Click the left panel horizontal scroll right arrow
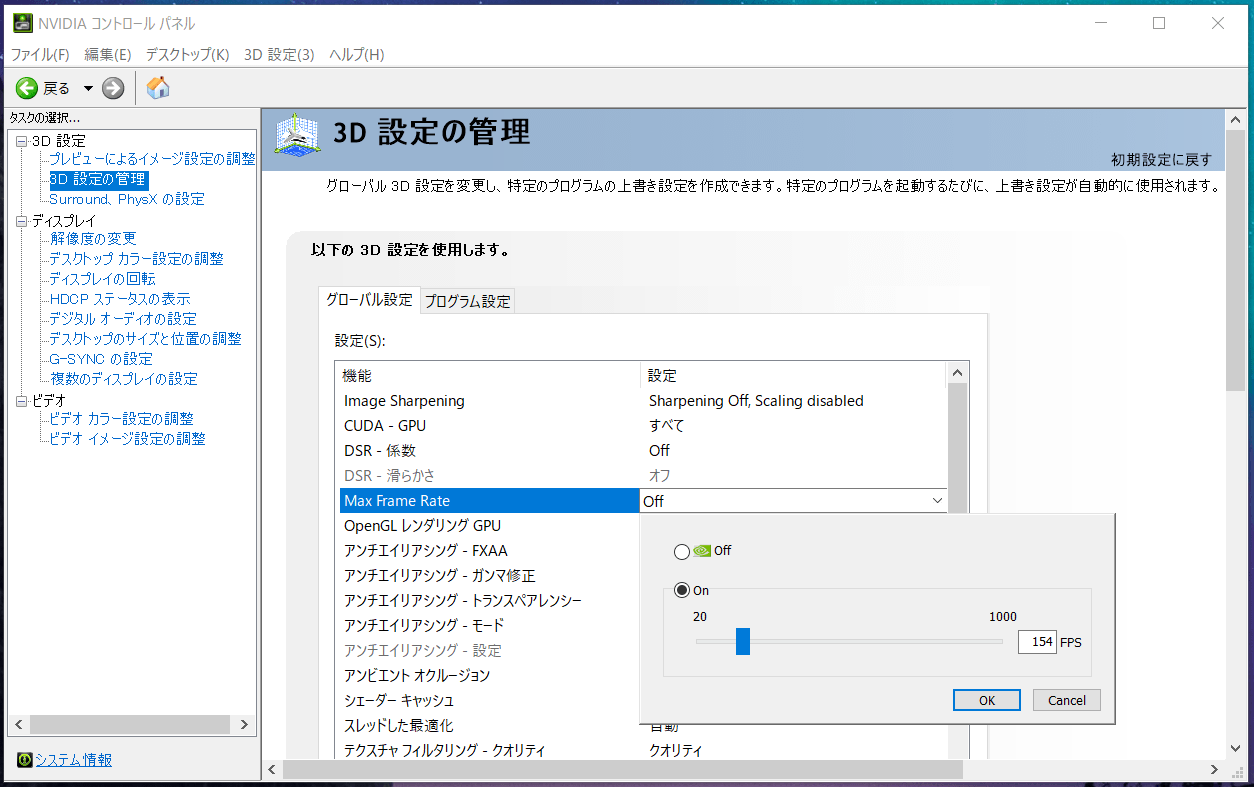 [x=245, y=725]
